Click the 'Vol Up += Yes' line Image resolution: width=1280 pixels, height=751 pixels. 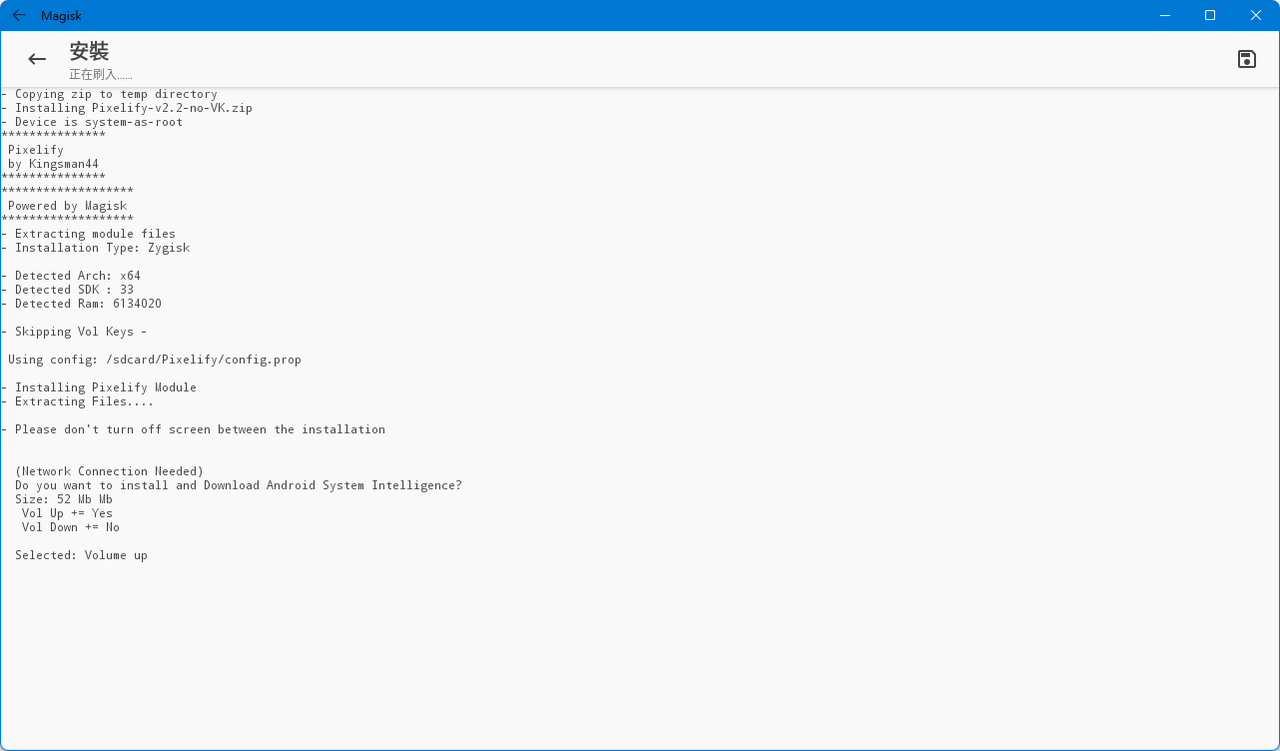pyautogui.click(x=67, y=514)
